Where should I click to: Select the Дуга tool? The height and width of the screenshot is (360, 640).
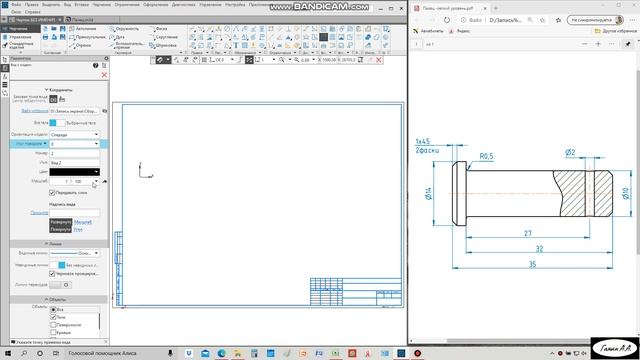[x=117, y=37]
